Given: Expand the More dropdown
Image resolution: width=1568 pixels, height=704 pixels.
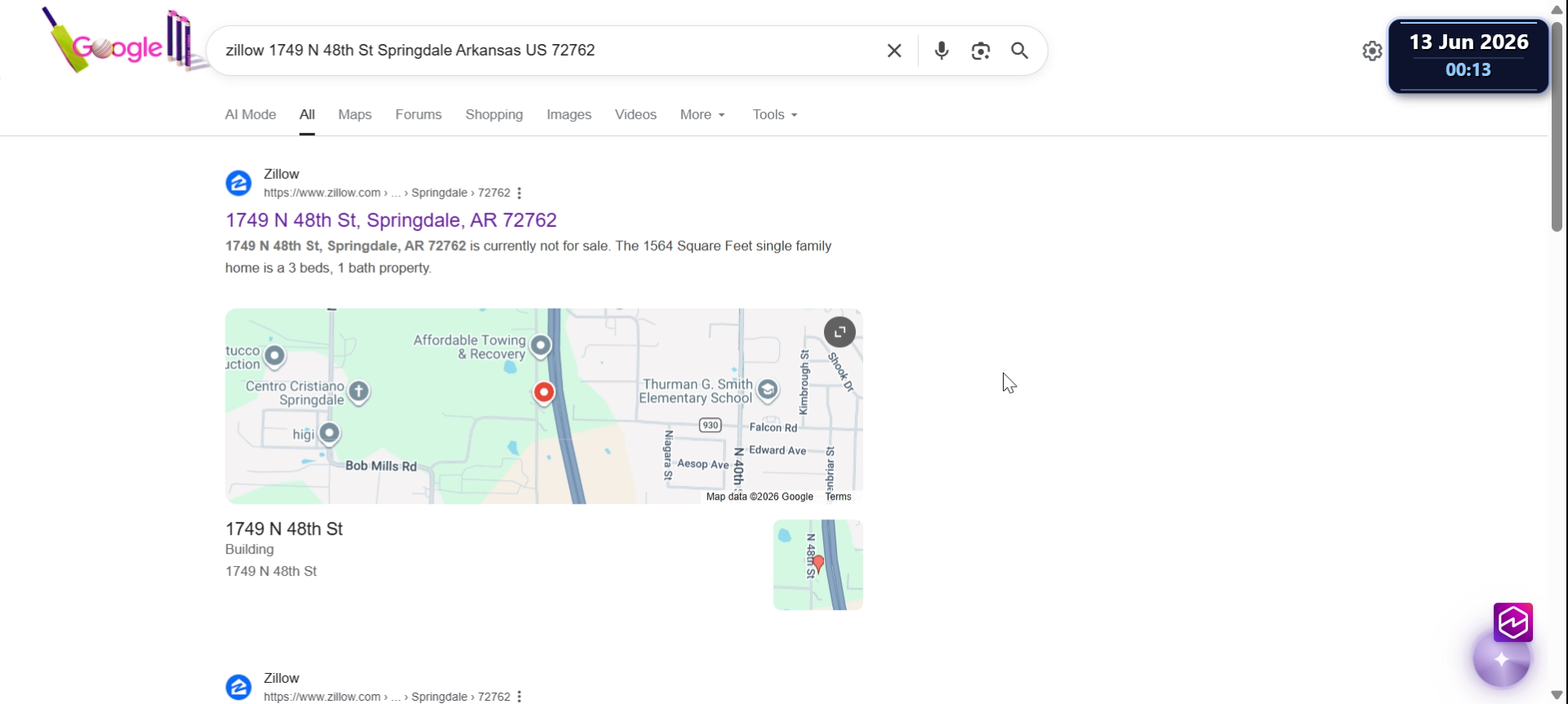Looking at the screenshot, I should pyautogui.click(x=702, y=114).
